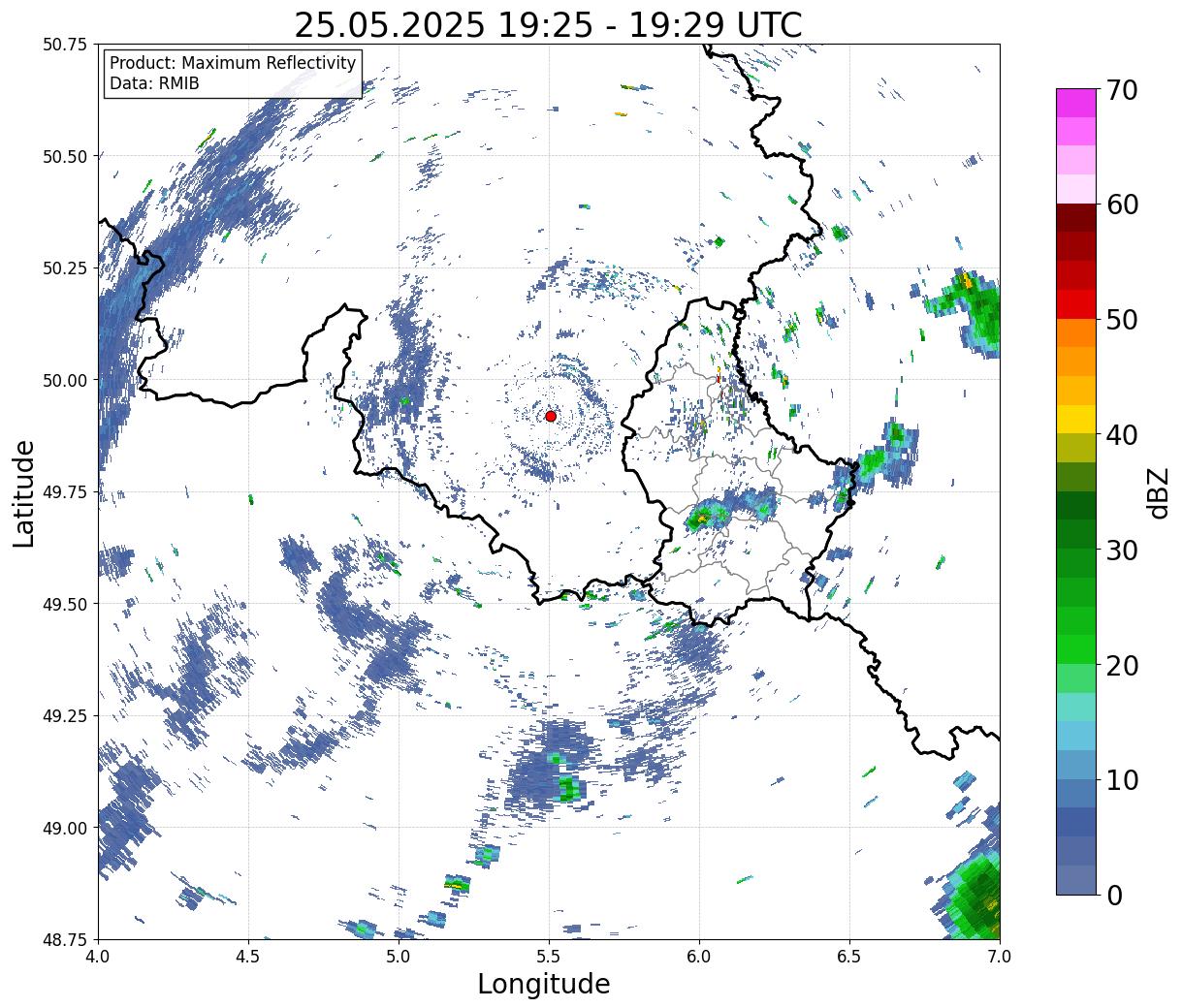1182x1008 pixels.
Task: Click the colorbar tick label 50
Action: [x=1121, y=320]
